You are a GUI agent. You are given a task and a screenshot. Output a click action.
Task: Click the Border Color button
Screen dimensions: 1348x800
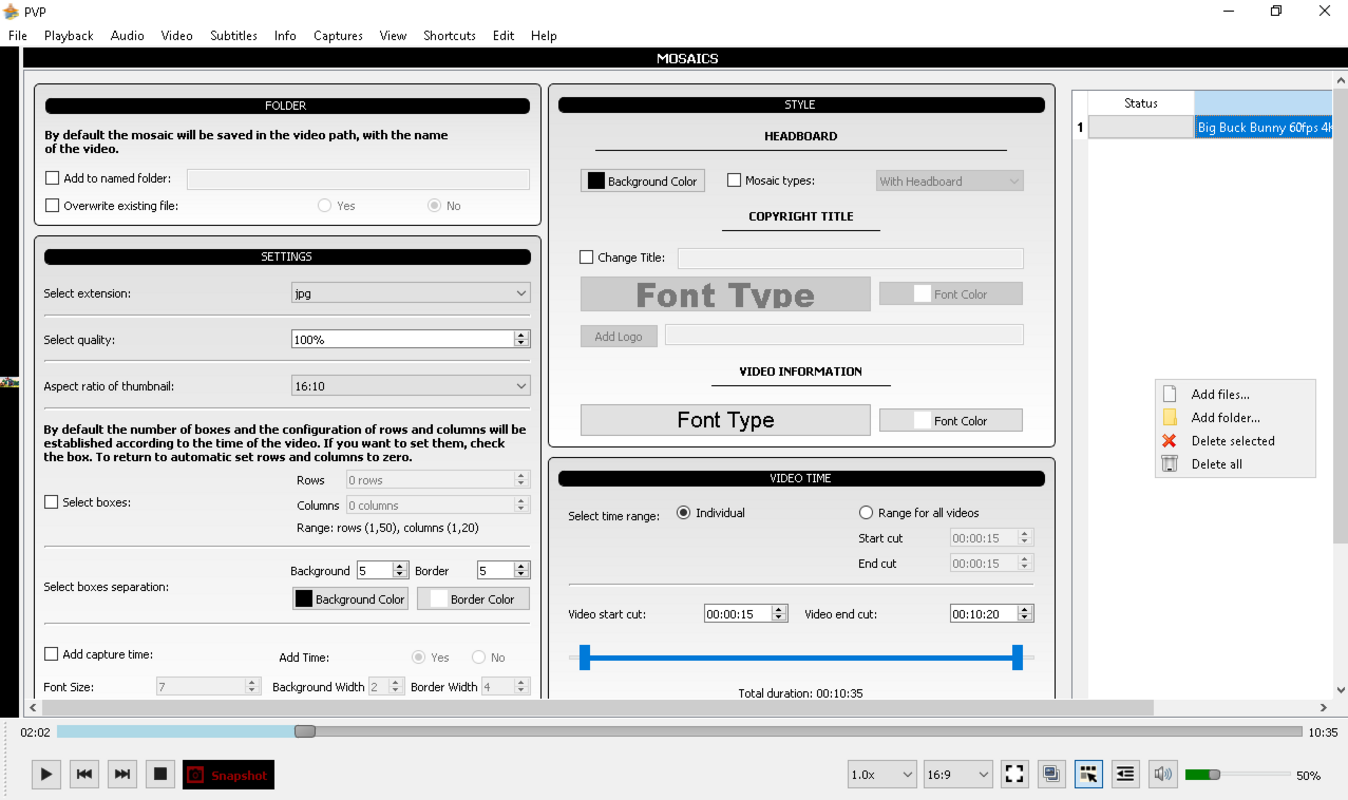(x=473, y=599)
